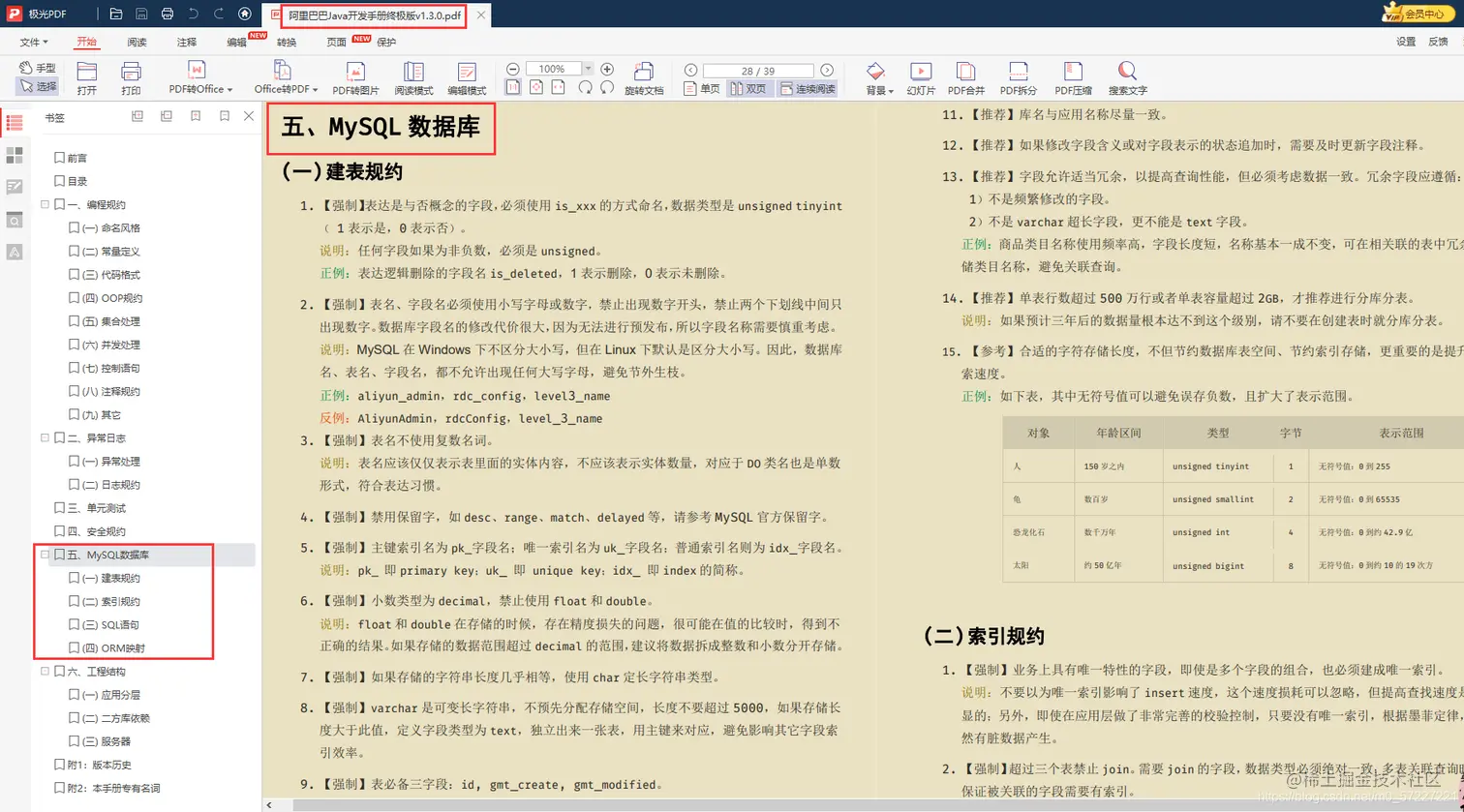1464x812 pixels.
Task: Go to previous page arrow
Action: 690,70
